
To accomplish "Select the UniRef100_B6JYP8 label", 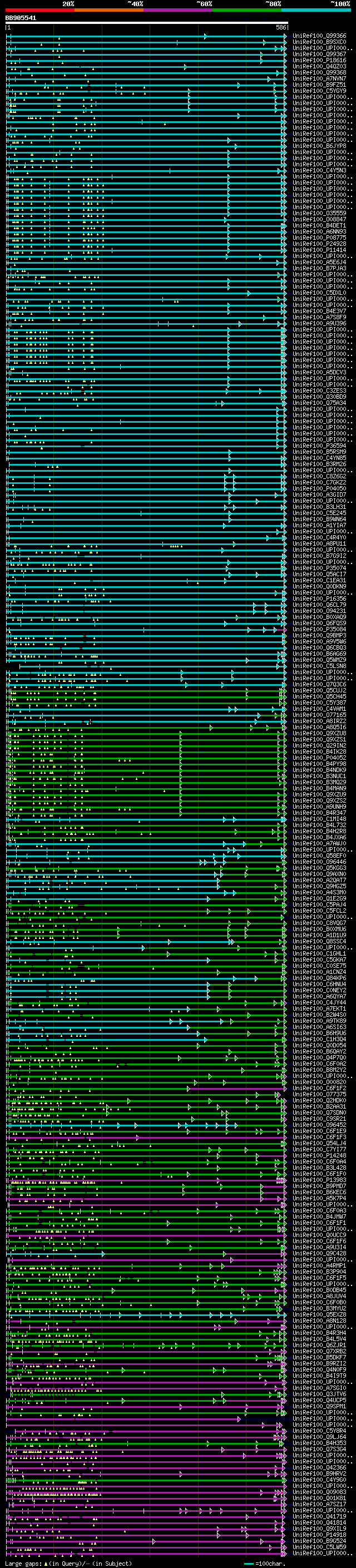I will point(319,146).
